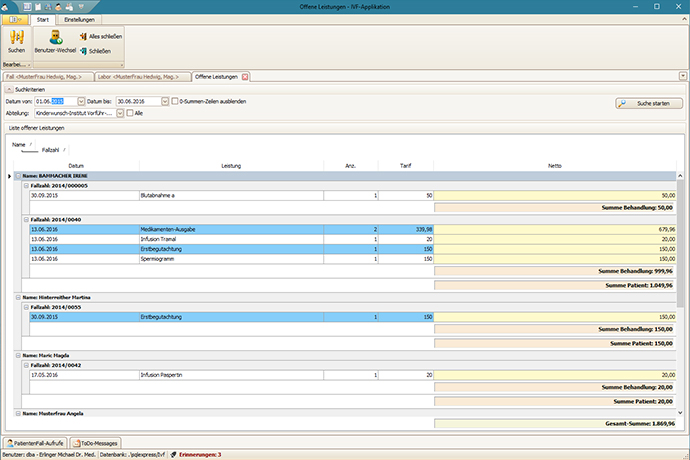Image resolution: width=690 pixels, height=460 pixels.
Task: Enable the Alle departments checkbox
Action: (130, 113)
